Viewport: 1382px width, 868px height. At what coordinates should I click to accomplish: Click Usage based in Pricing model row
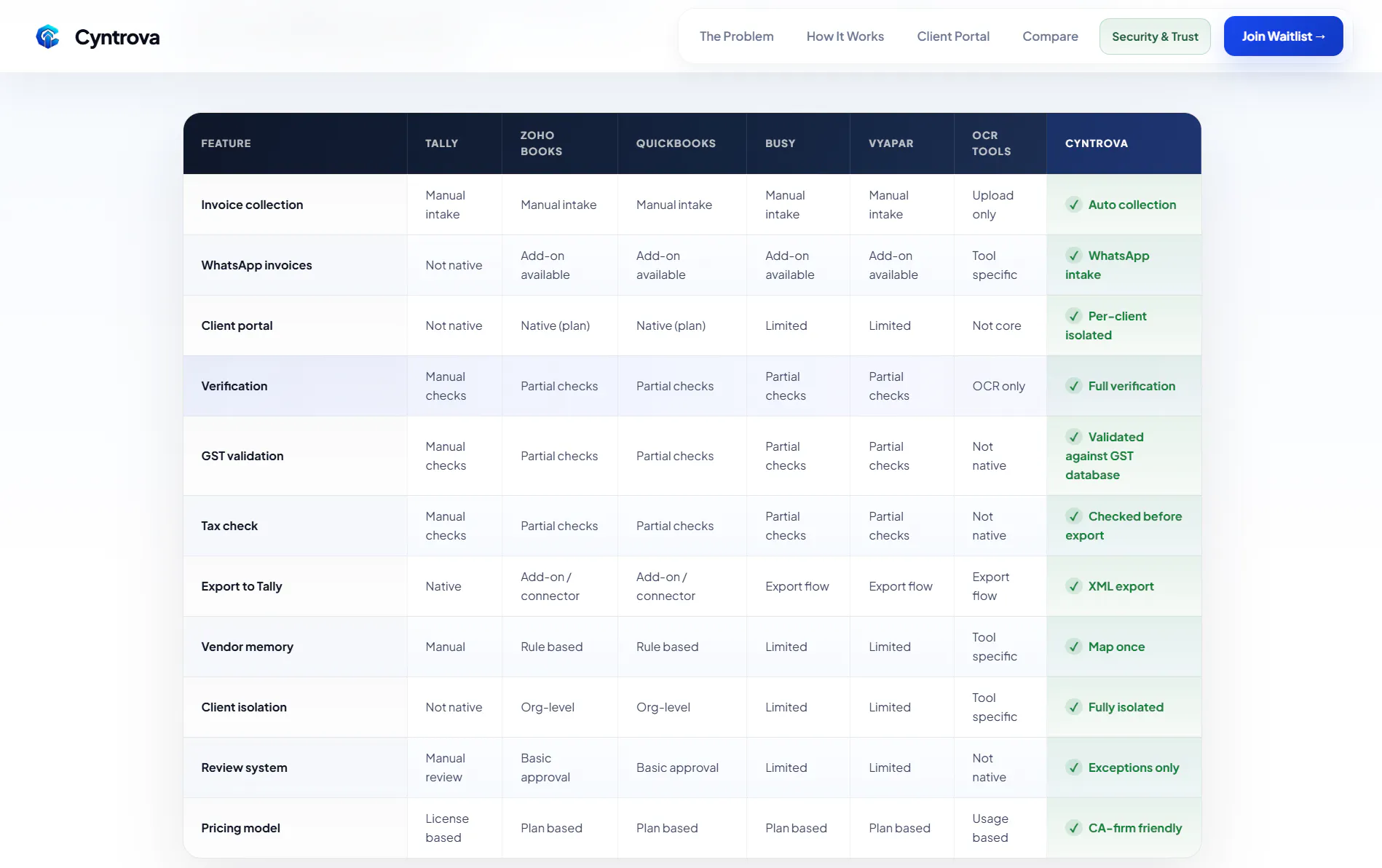pyautogui.click(x=990, y=828)
